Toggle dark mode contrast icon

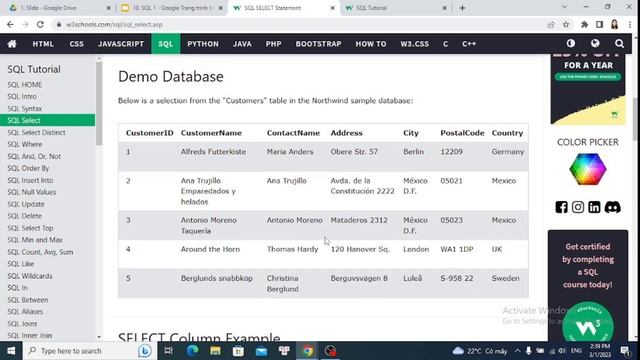[x=571, y=43]
